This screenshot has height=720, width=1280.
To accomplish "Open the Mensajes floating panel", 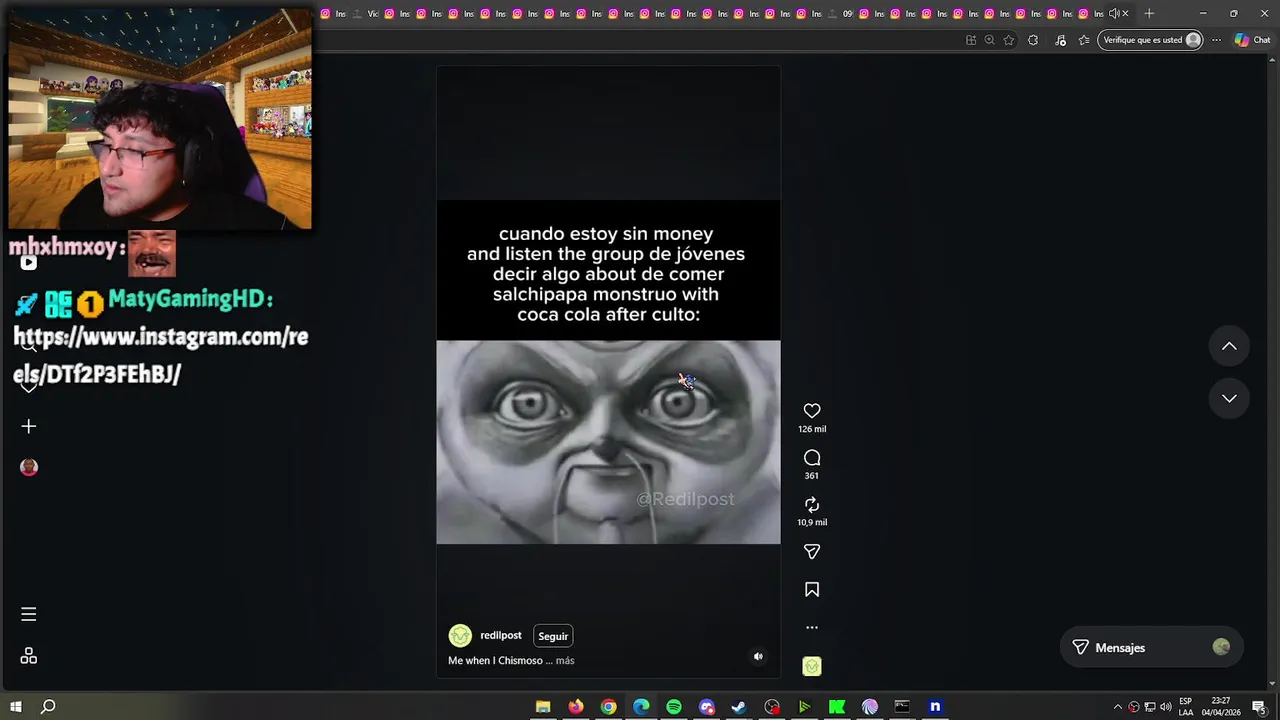I will [1151, 648].
